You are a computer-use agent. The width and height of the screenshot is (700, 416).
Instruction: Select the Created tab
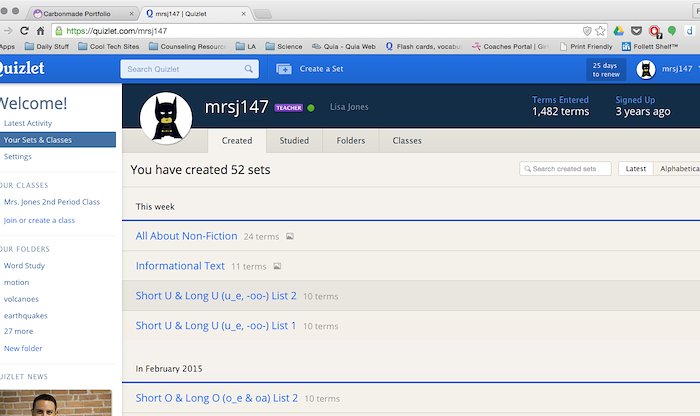click(x=237, y=141)
